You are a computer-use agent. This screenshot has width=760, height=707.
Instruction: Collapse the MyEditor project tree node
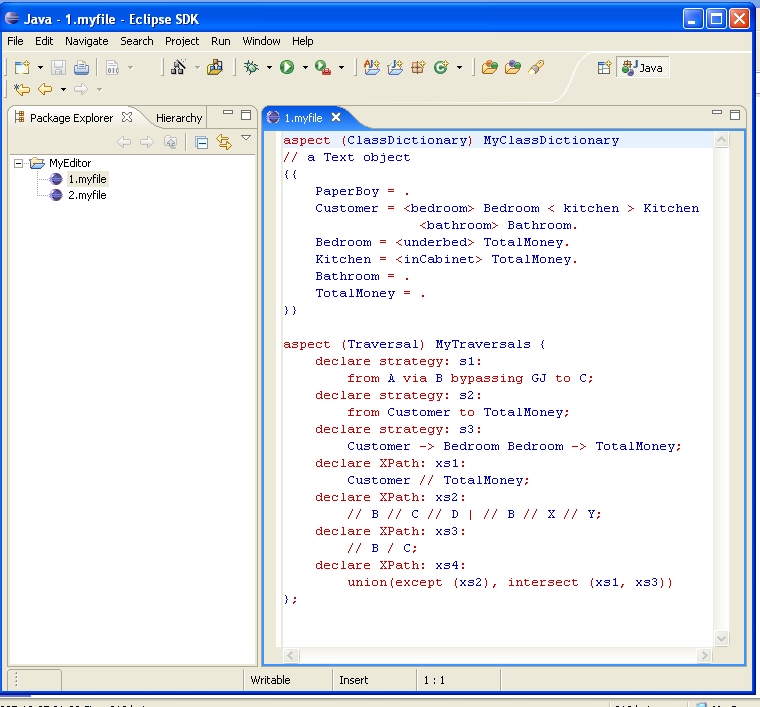pyautogui.click(x=19, y=163)
